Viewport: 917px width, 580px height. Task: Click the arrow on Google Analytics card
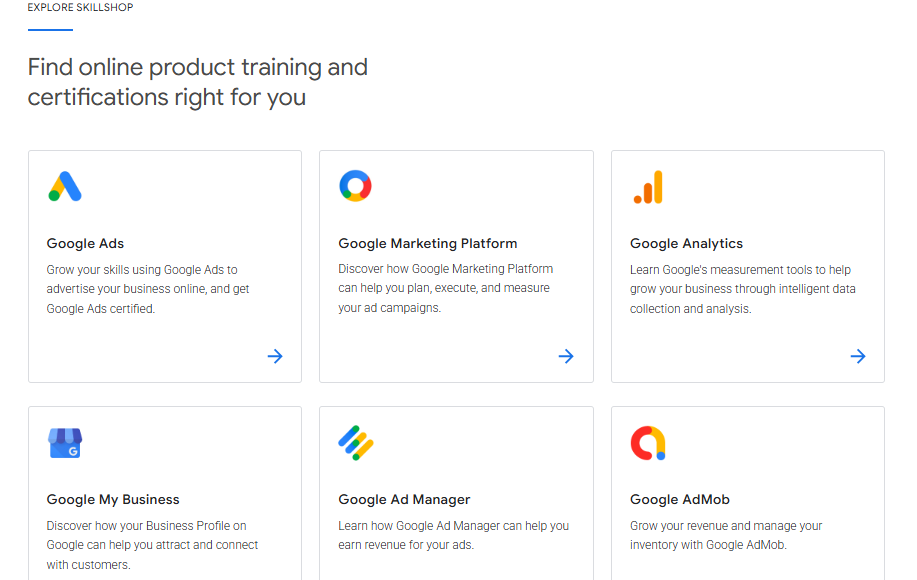(858, 356)
